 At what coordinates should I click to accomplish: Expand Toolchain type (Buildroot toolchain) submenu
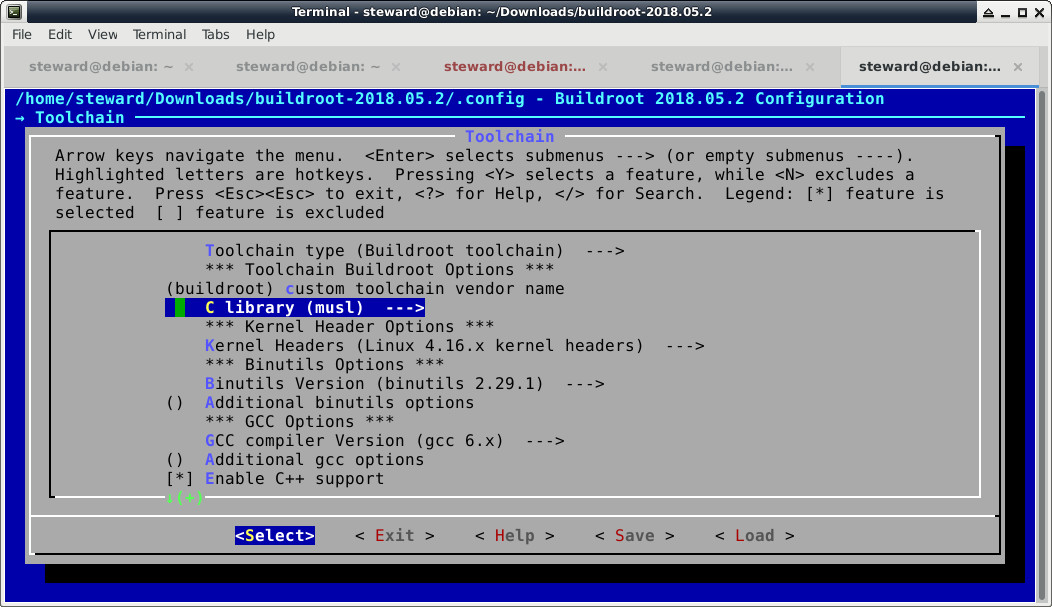[415, 251]
